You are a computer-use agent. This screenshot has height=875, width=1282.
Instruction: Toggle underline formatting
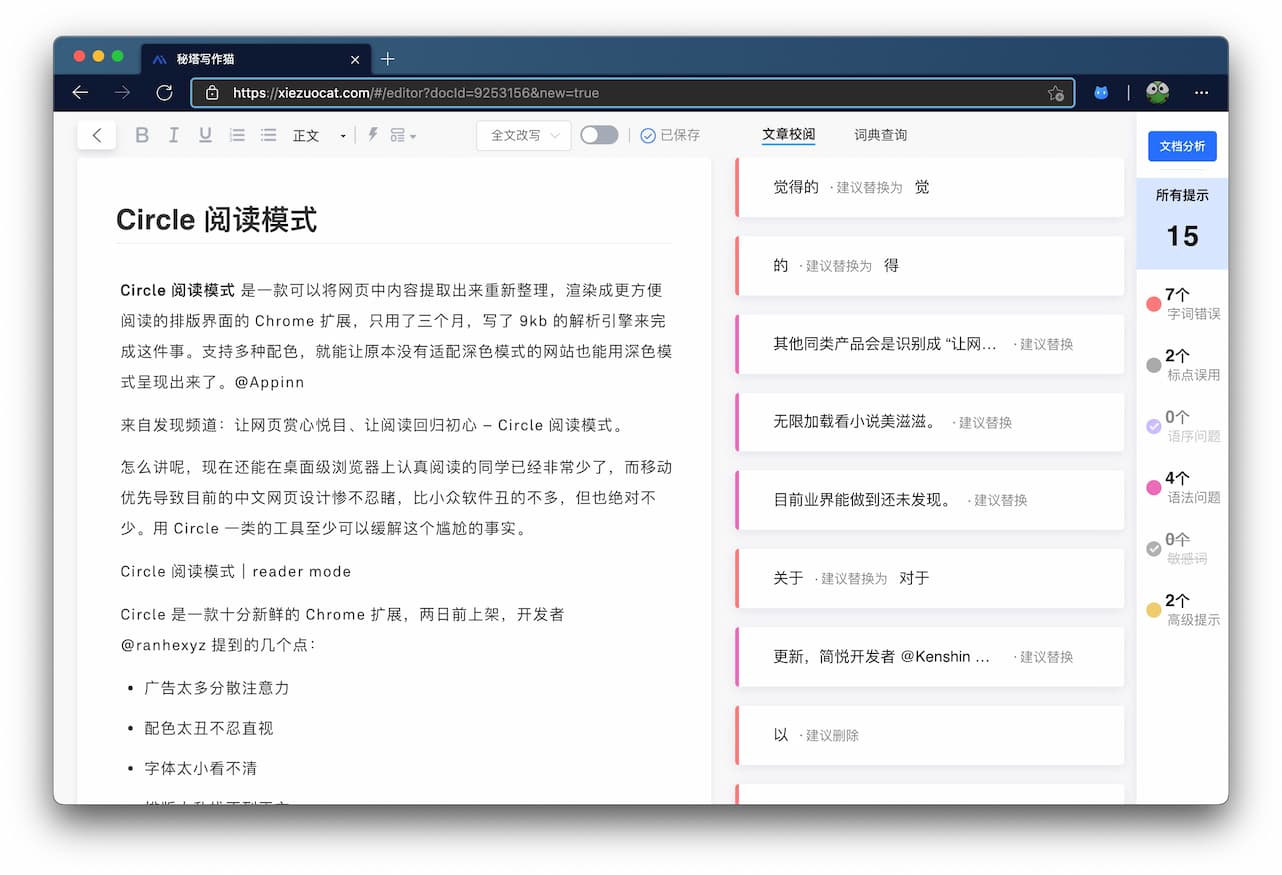(x=205, y=135)
